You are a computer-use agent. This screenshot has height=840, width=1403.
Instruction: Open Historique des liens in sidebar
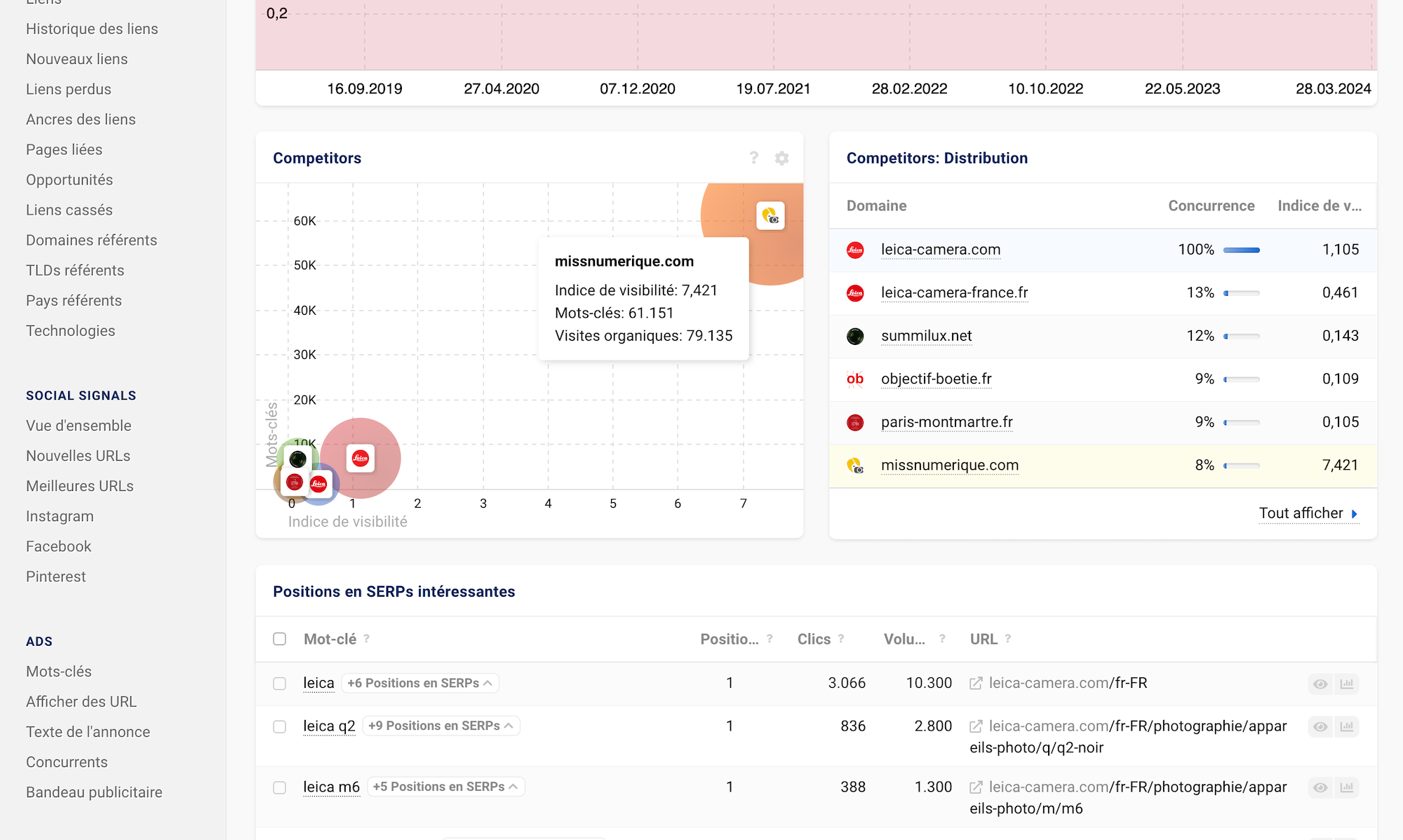pos(92,29)
